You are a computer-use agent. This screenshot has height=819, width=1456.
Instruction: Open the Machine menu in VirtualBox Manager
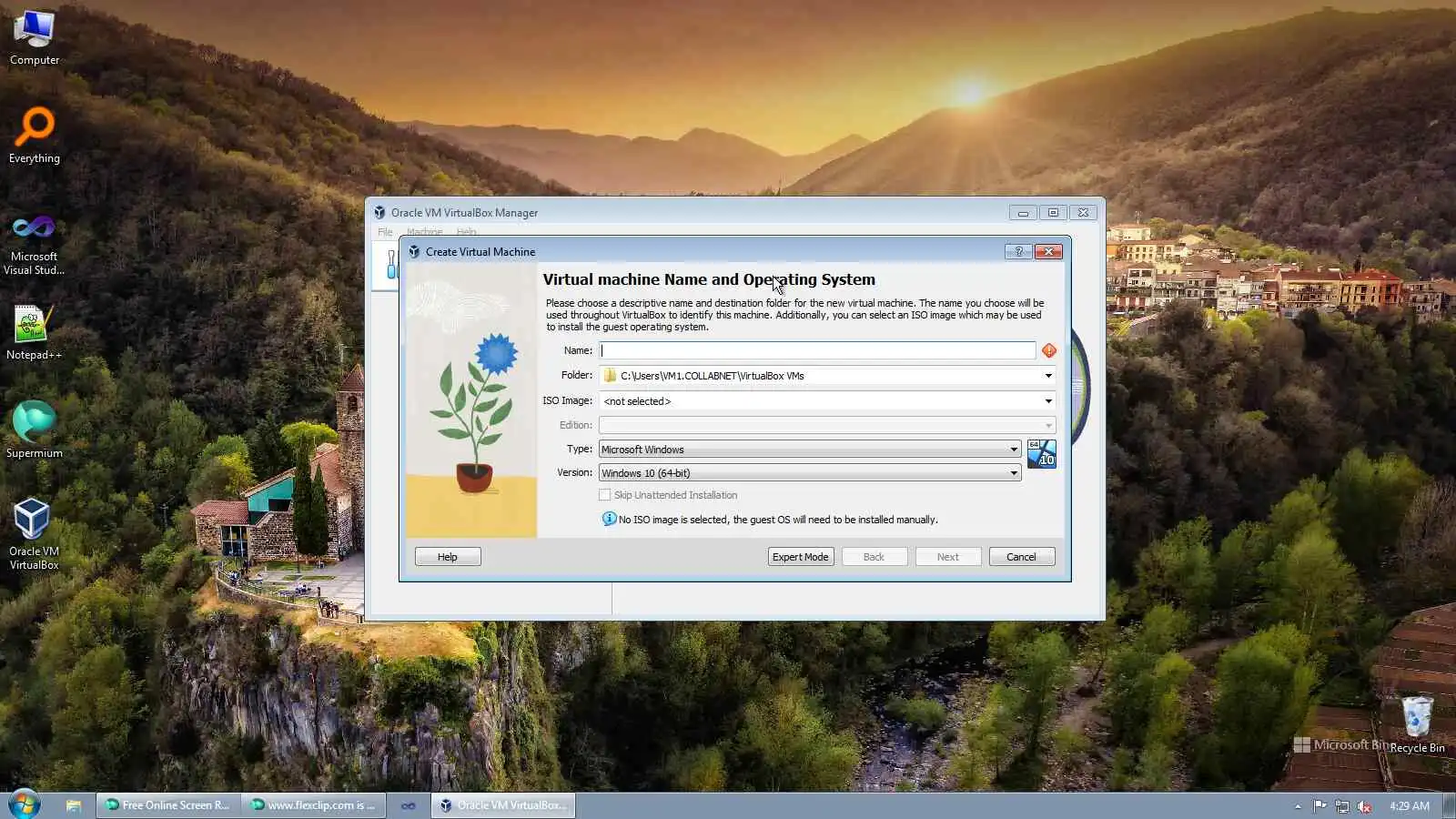pos(424,232)
